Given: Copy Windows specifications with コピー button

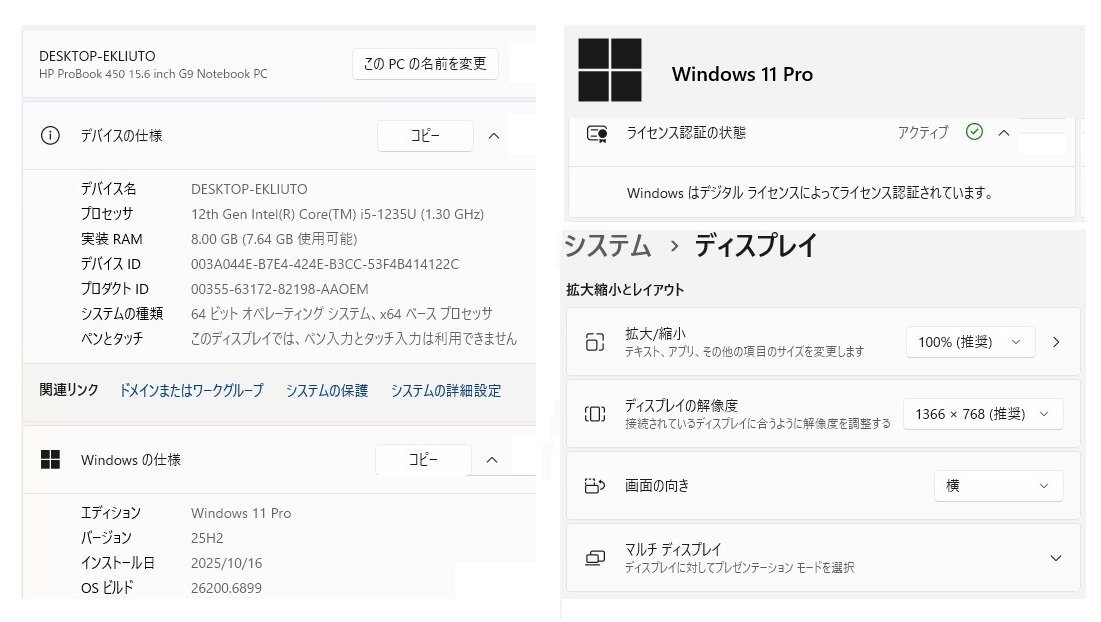Looking at the screenshot, I should pyautogui.click(x=423, y=460).
